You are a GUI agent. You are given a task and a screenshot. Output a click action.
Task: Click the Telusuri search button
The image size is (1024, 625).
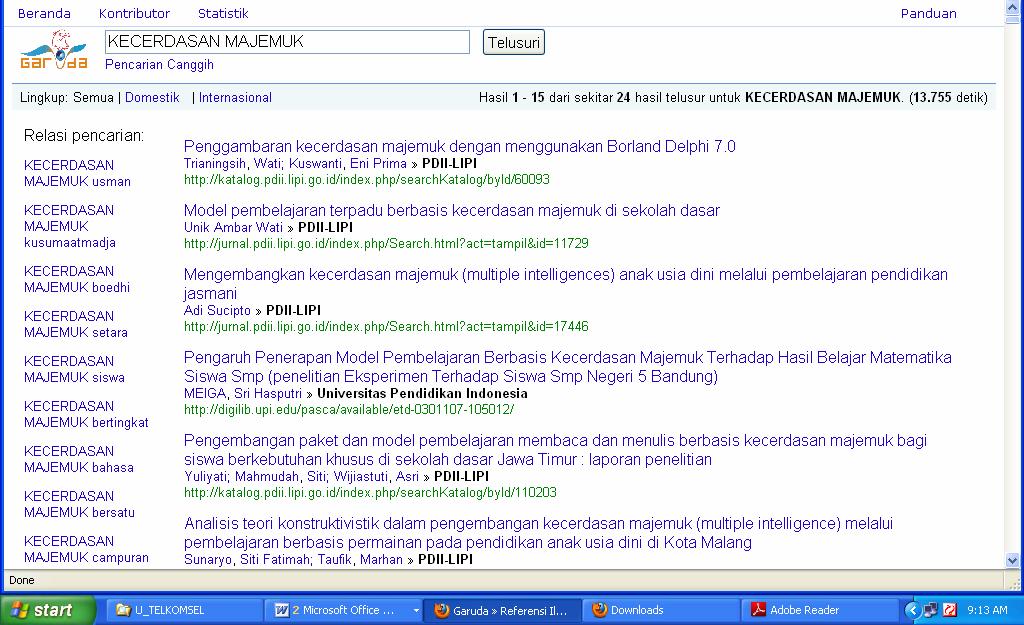[x=513, y=41]
